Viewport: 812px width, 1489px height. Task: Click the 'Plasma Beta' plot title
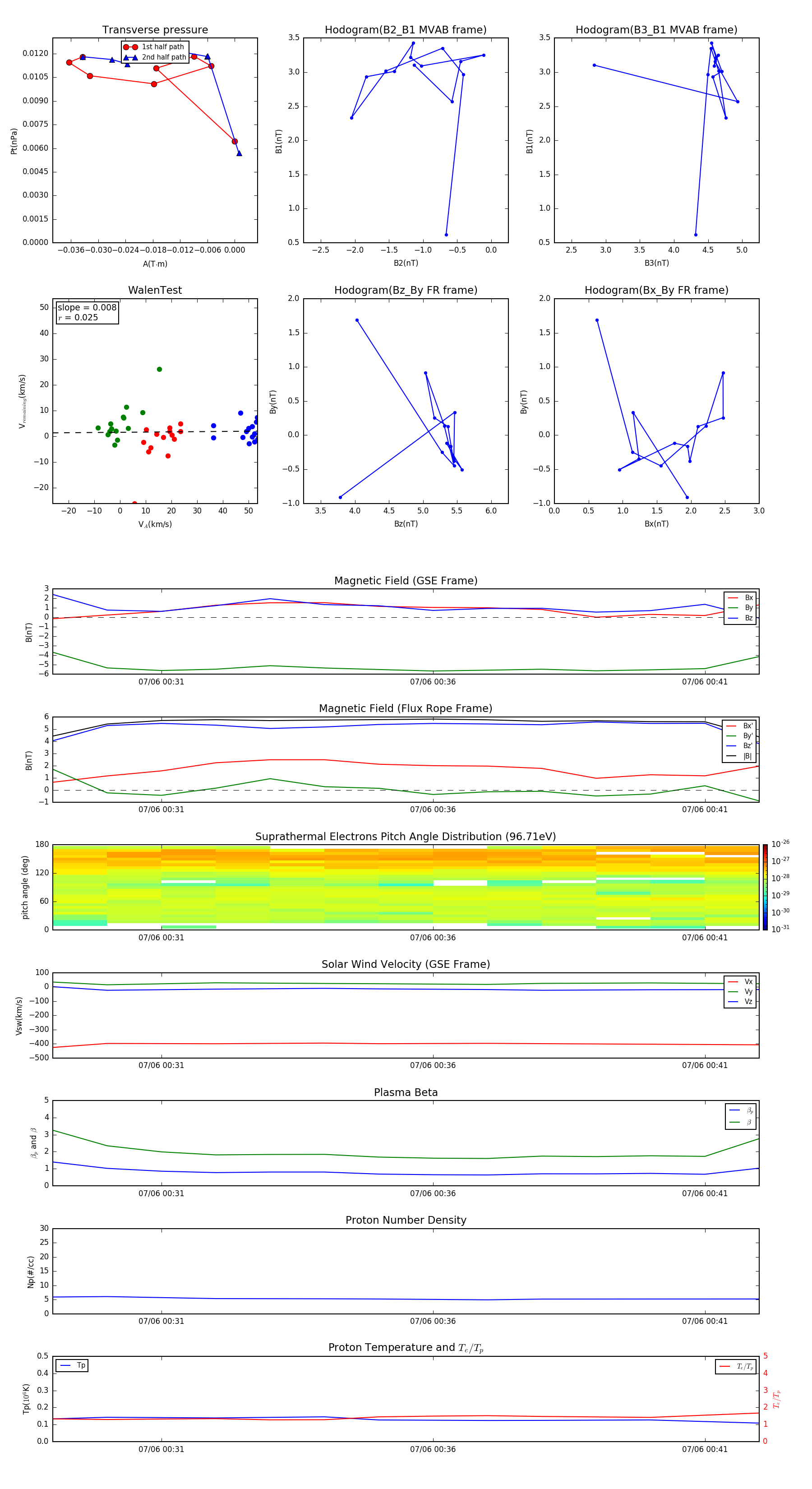coord(406,1092)
